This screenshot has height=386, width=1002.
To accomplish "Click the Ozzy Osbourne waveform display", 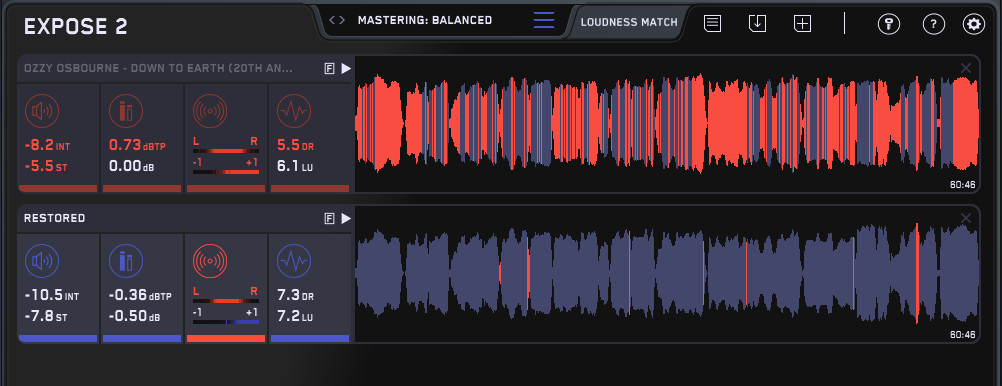I will tap(667, 123).
